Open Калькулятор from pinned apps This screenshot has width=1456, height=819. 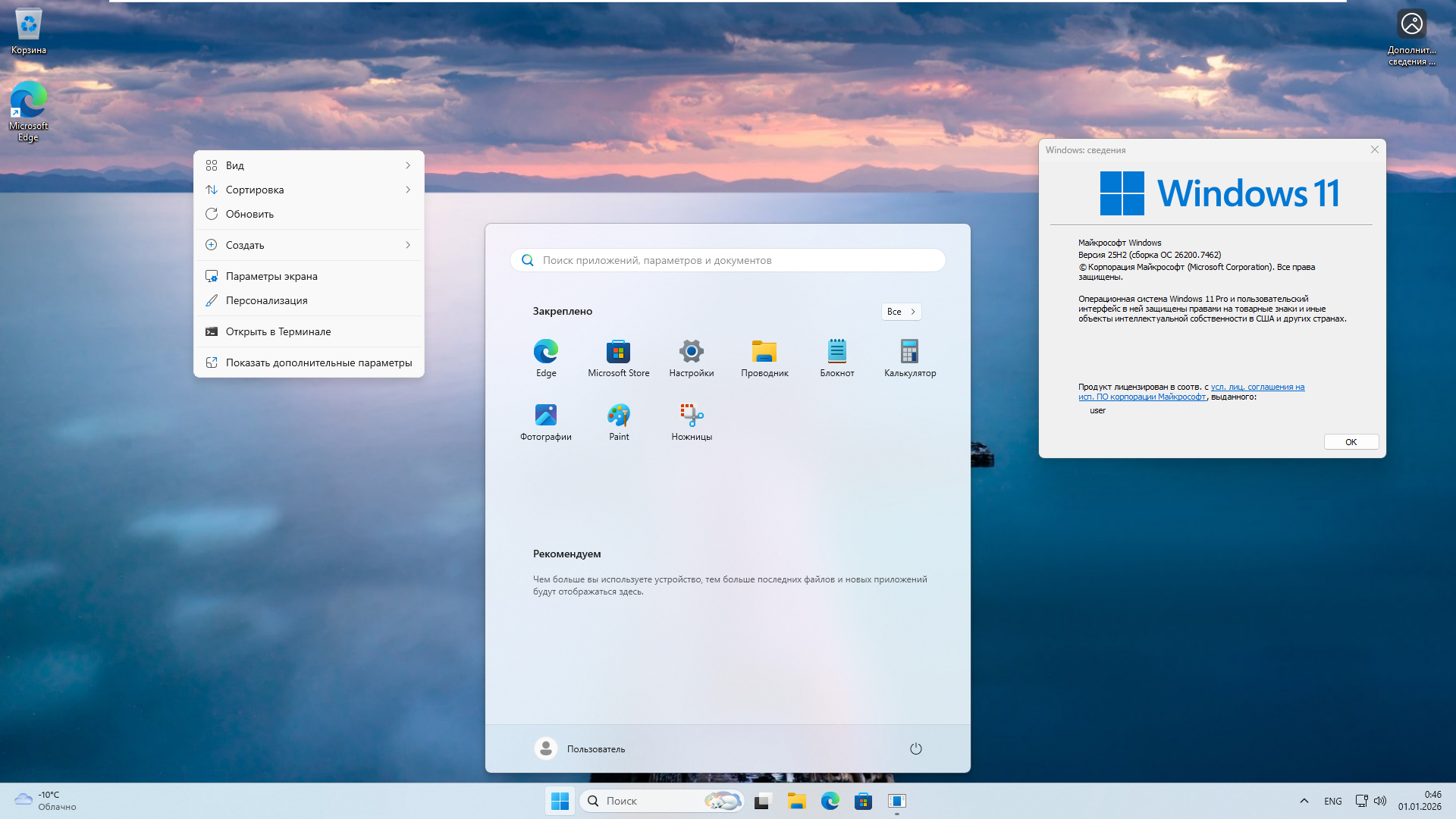click(909, 352)
